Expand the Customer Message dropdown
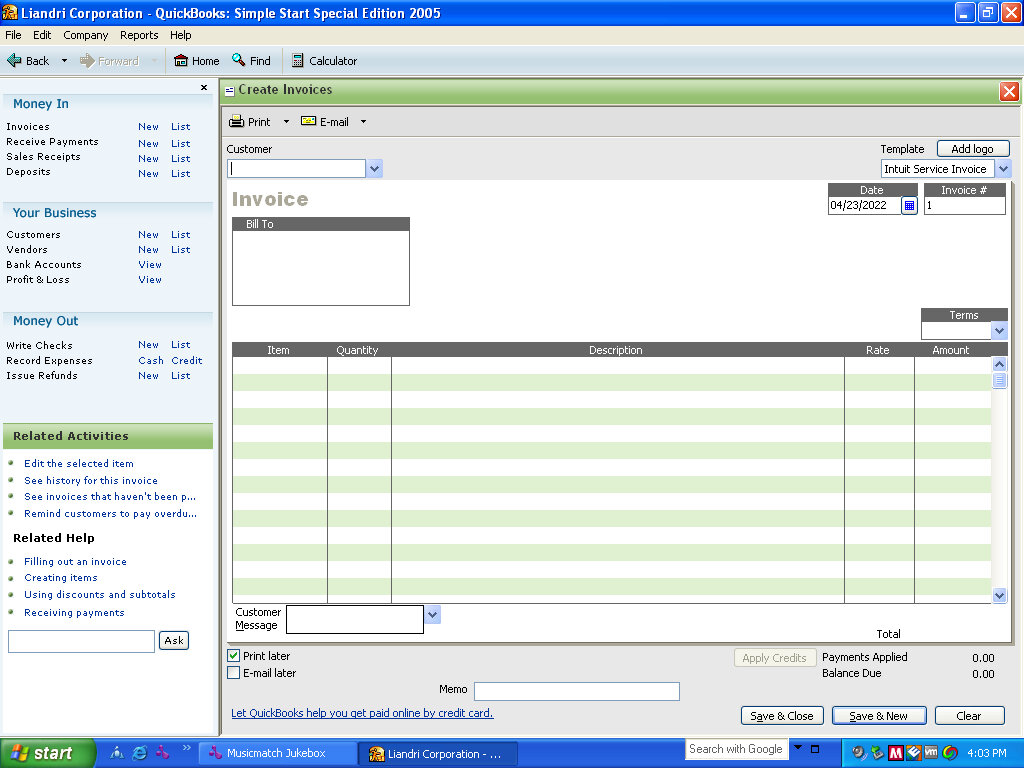The width and height of the screenshot is (1024, 768). (432, 614)
